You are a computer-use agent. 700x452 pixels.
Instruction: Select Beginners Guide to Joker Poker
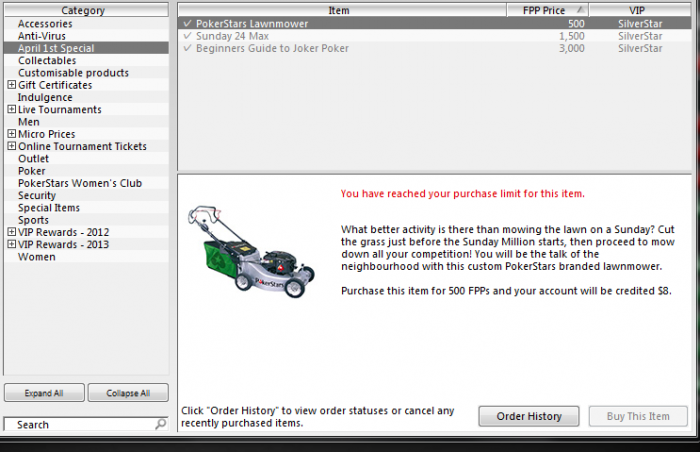(434, 48)
